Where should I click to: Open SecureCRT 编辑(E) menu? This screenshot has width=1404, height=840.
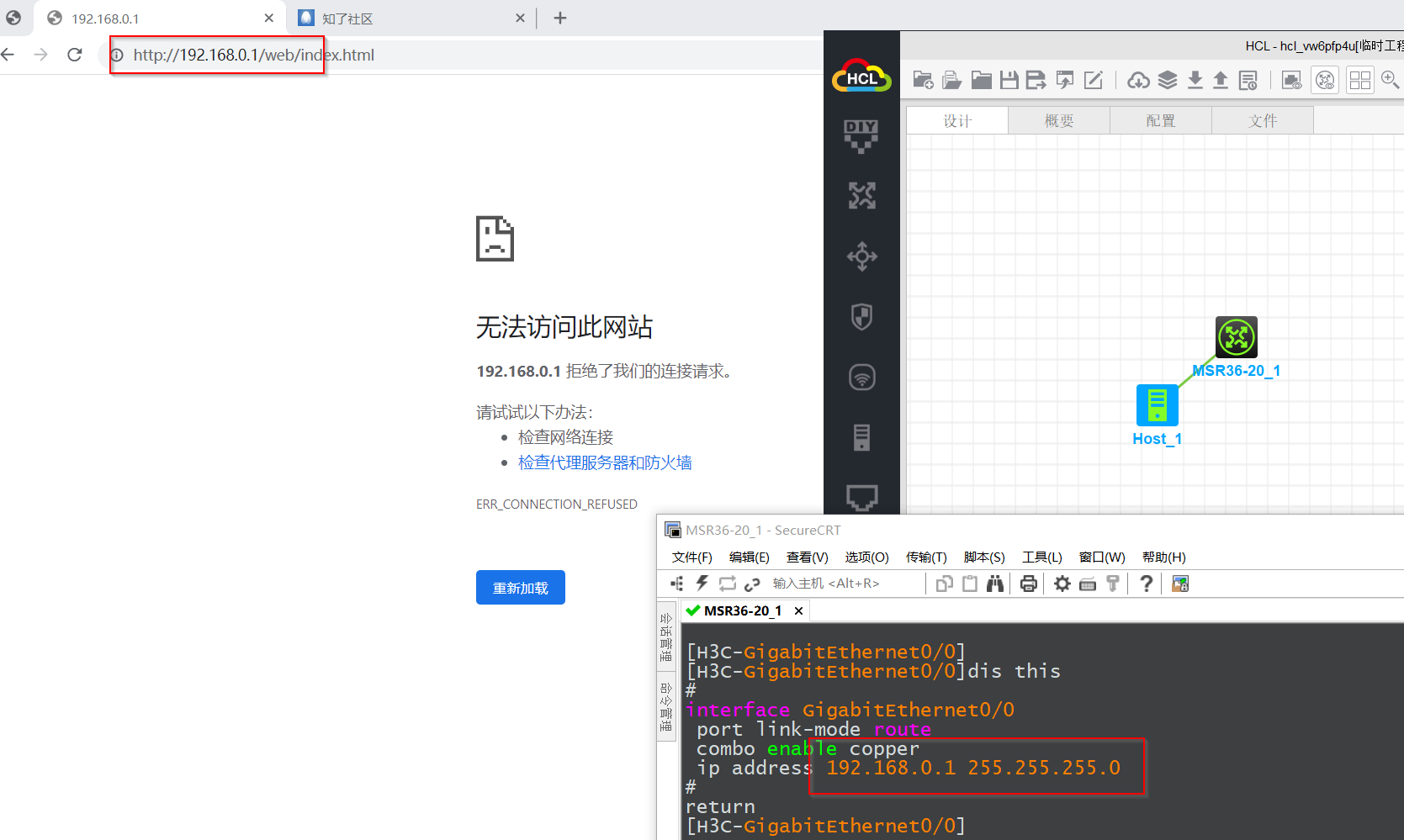749,557
